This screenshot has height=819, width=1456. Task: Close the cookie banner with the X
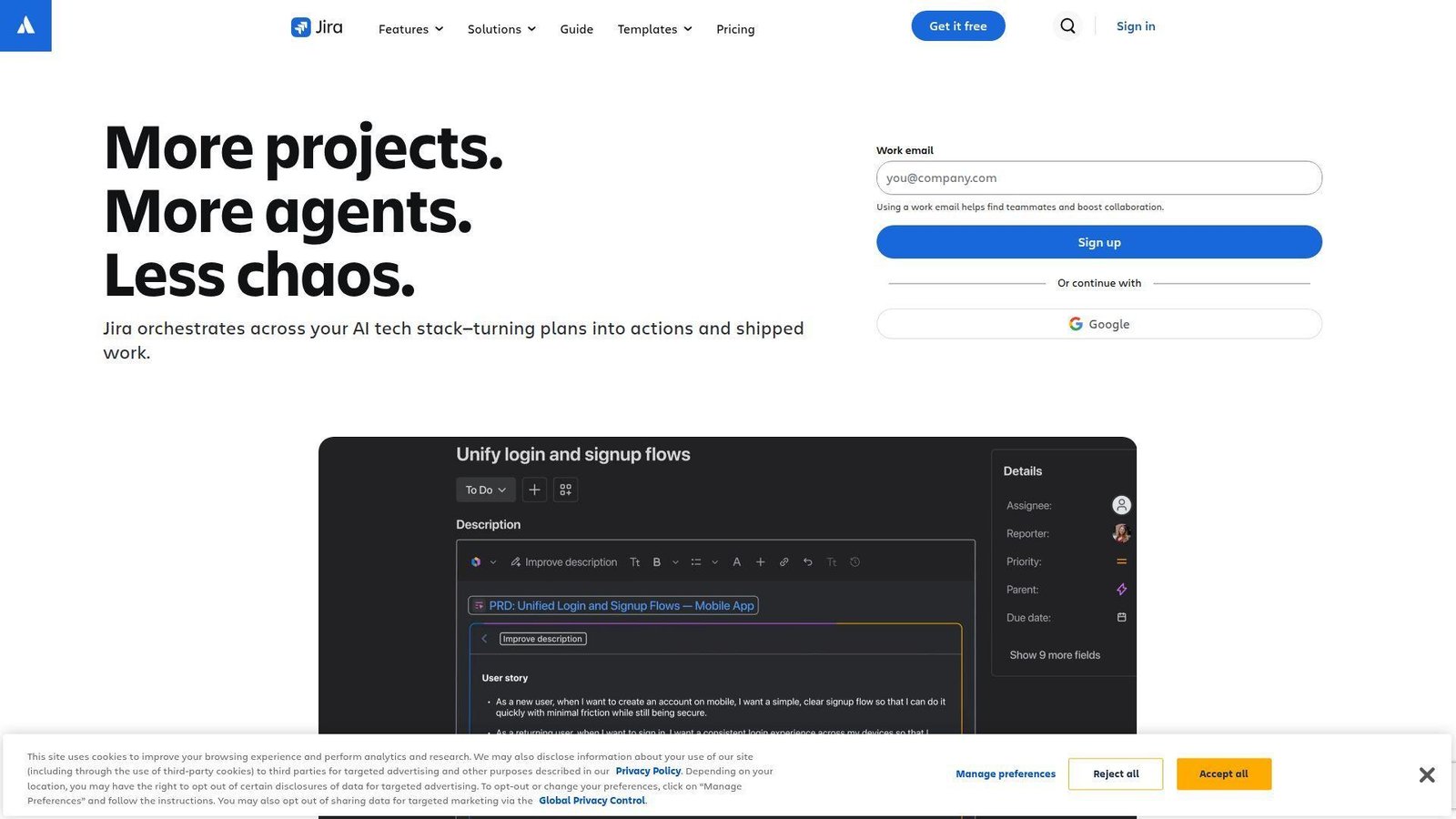click(x=1427, y=774)
